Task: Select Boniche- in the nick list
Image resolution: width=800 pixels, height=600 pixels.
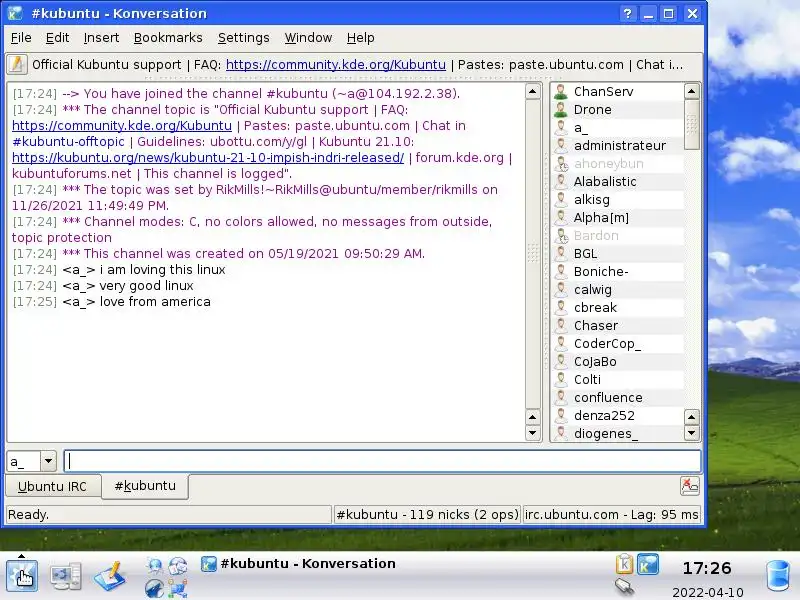Action: 618,271
